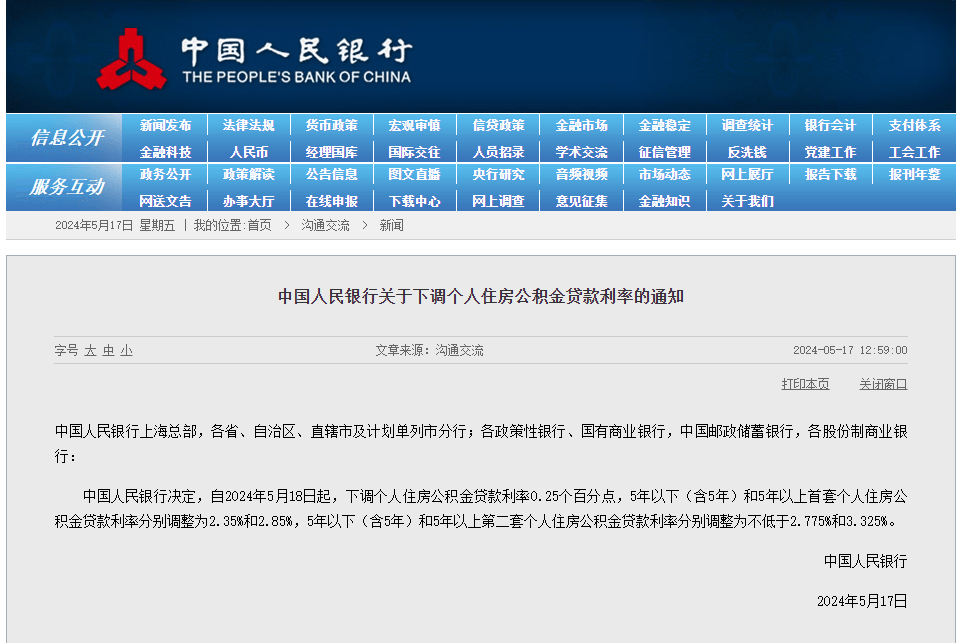Open 信贷政策 navigation link

tap(498, 125)
